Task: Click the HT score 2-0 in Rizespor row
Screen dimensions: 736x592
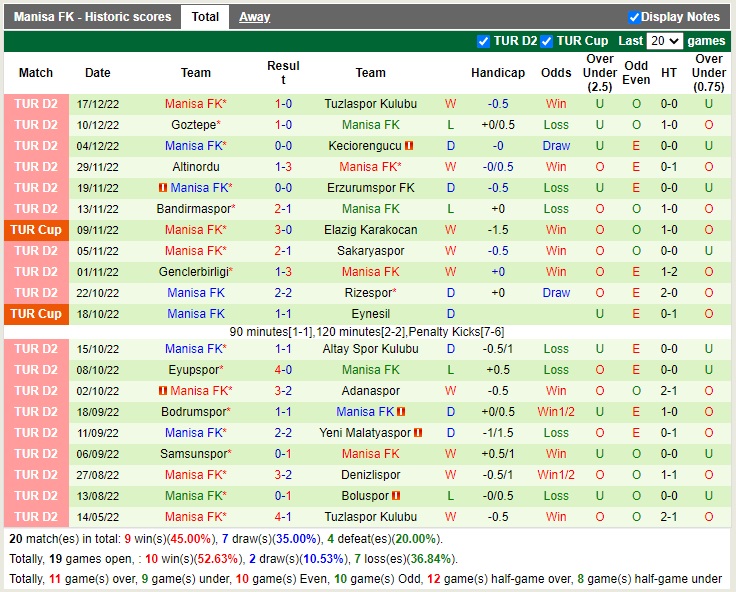Action: point(669,293)
